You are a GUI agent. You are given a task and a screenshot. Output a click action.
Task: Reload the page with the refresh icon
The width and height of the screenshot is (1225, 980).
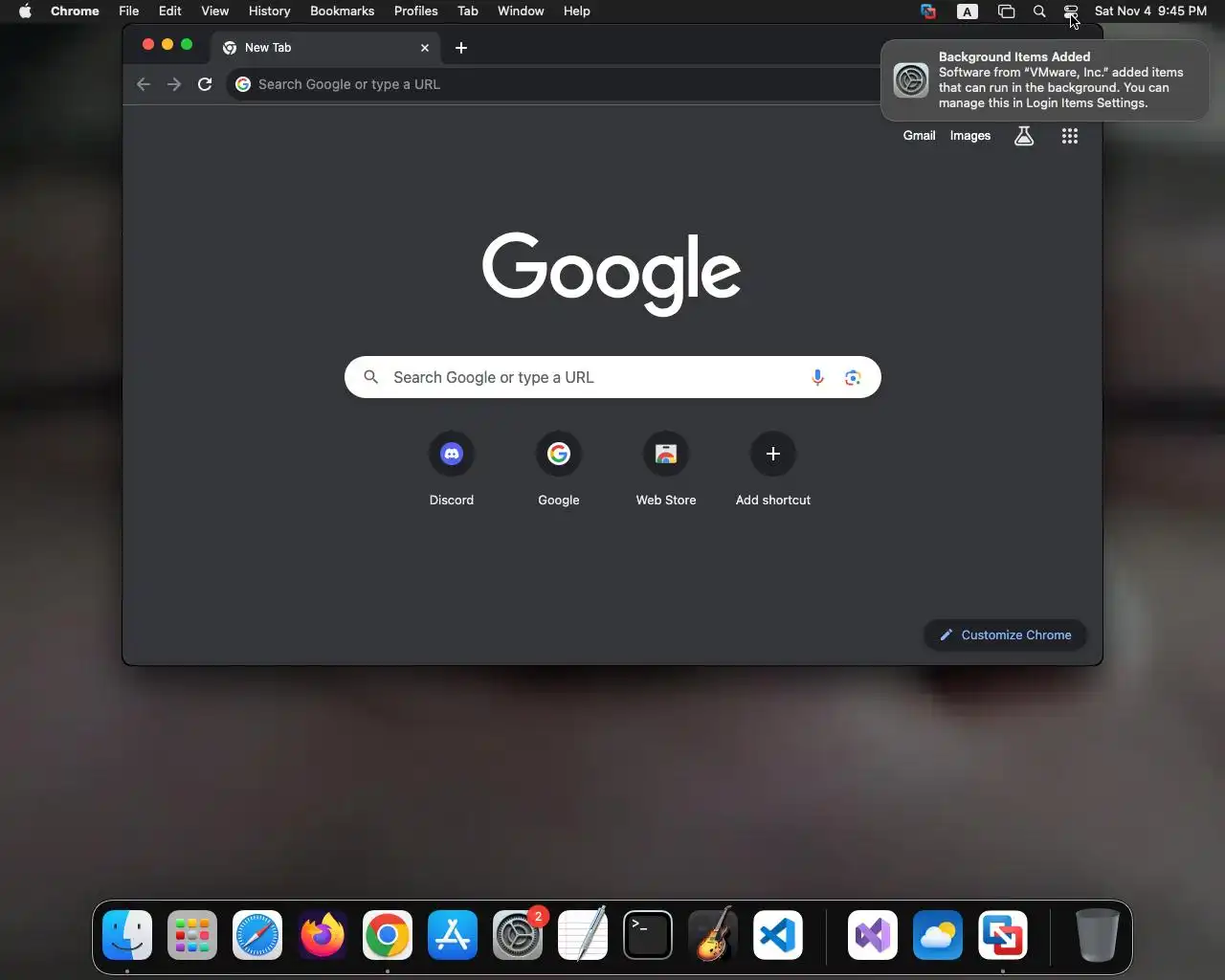[205, 84]
